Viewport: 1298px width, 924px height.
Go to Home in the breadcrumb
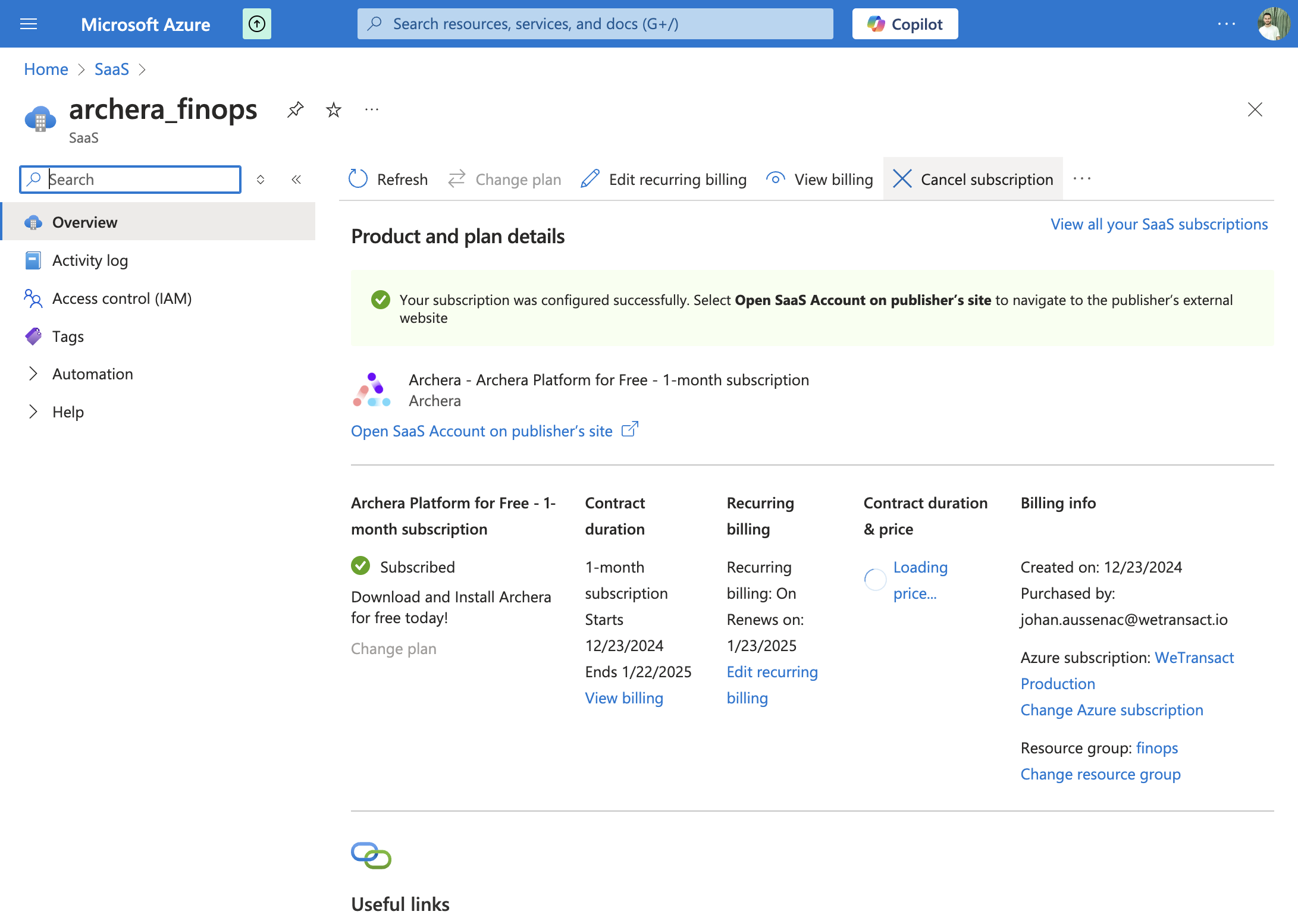46,69
